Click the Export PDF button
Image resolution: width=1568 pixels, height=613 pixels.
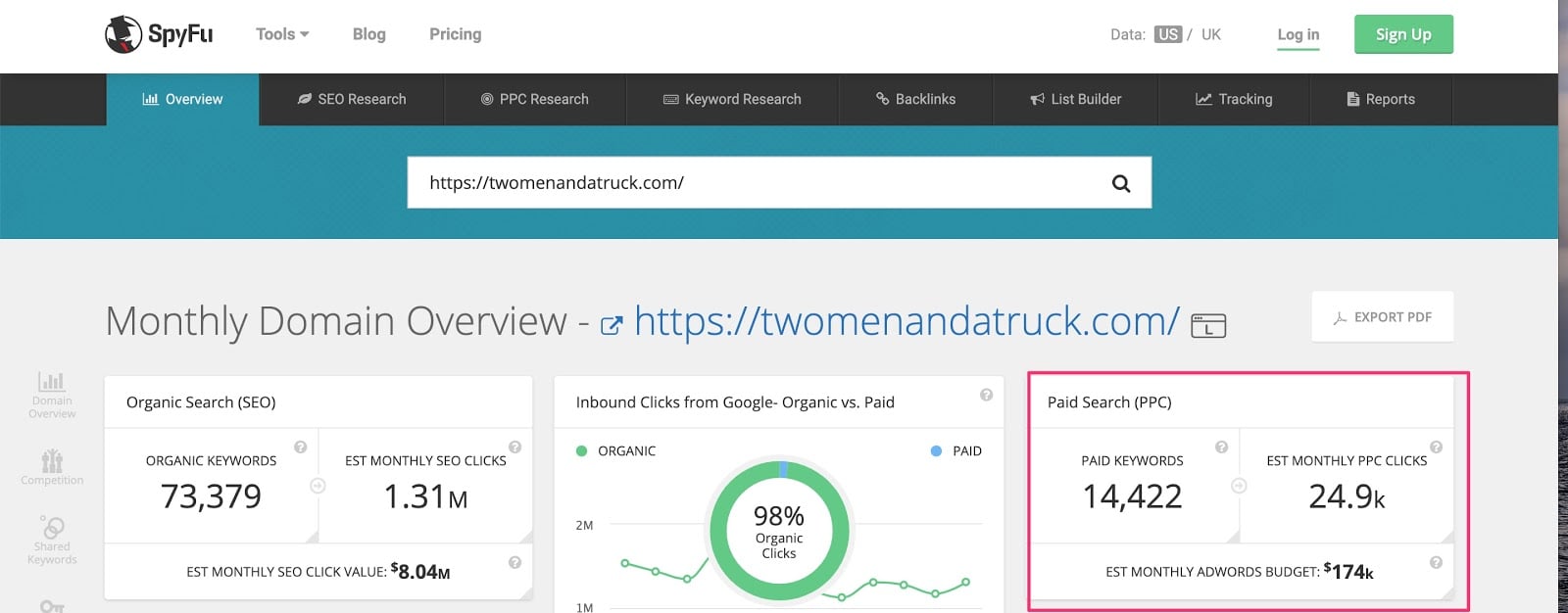click(1382, 317)
